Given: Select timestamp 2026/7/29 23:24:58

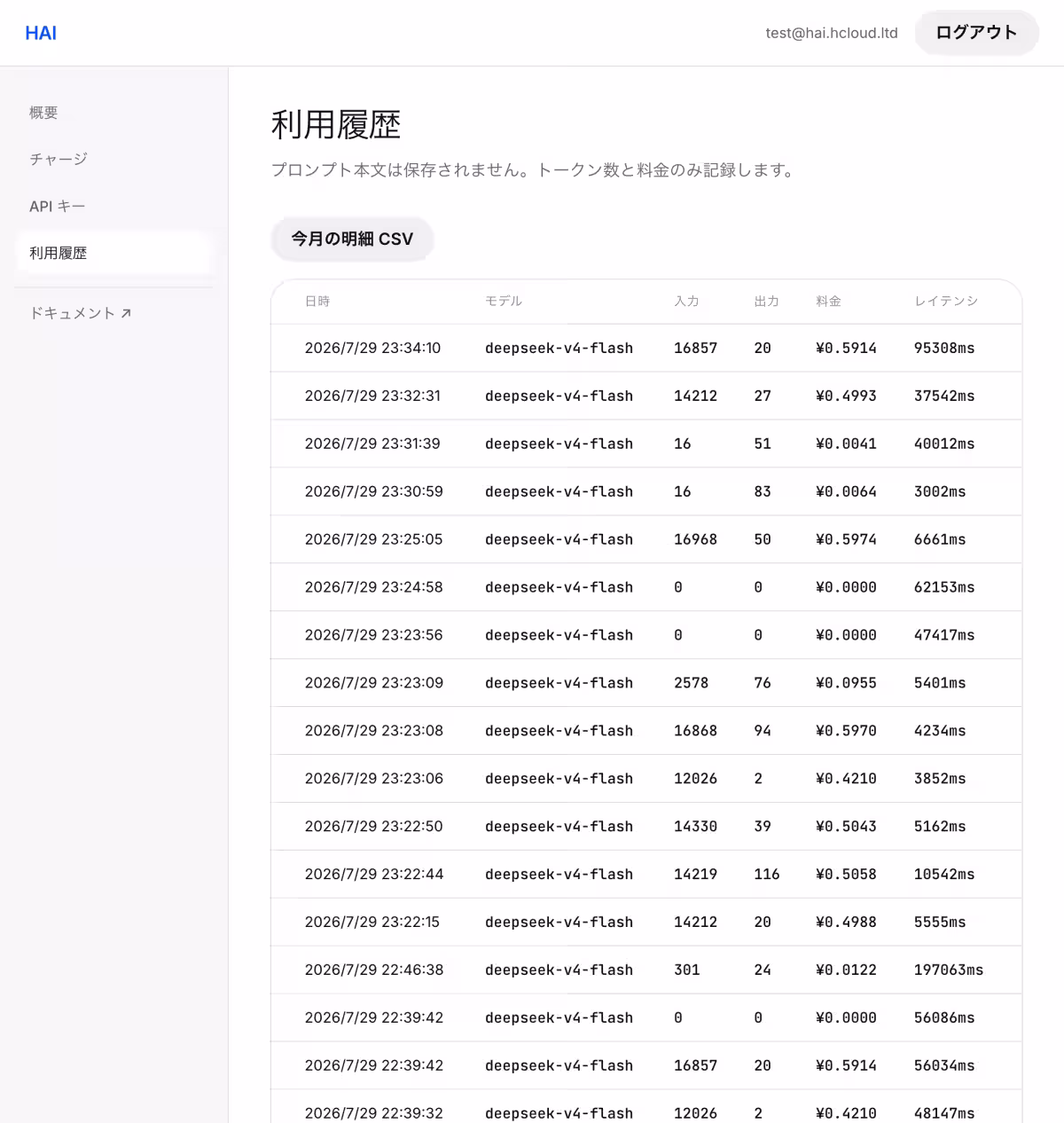Looking at the screenshot, I should point(373,587).
